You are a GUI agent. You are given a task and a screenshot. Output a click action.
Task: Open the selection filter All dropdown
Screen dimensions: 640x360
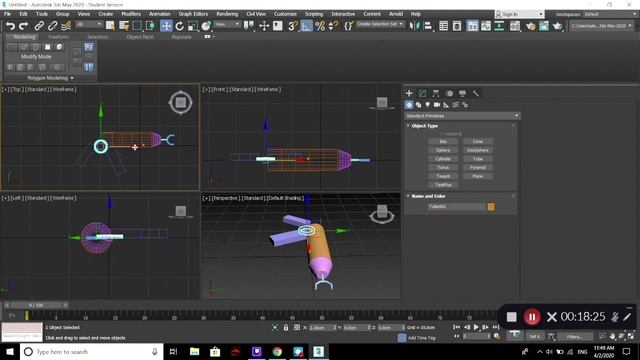point(89,24)
